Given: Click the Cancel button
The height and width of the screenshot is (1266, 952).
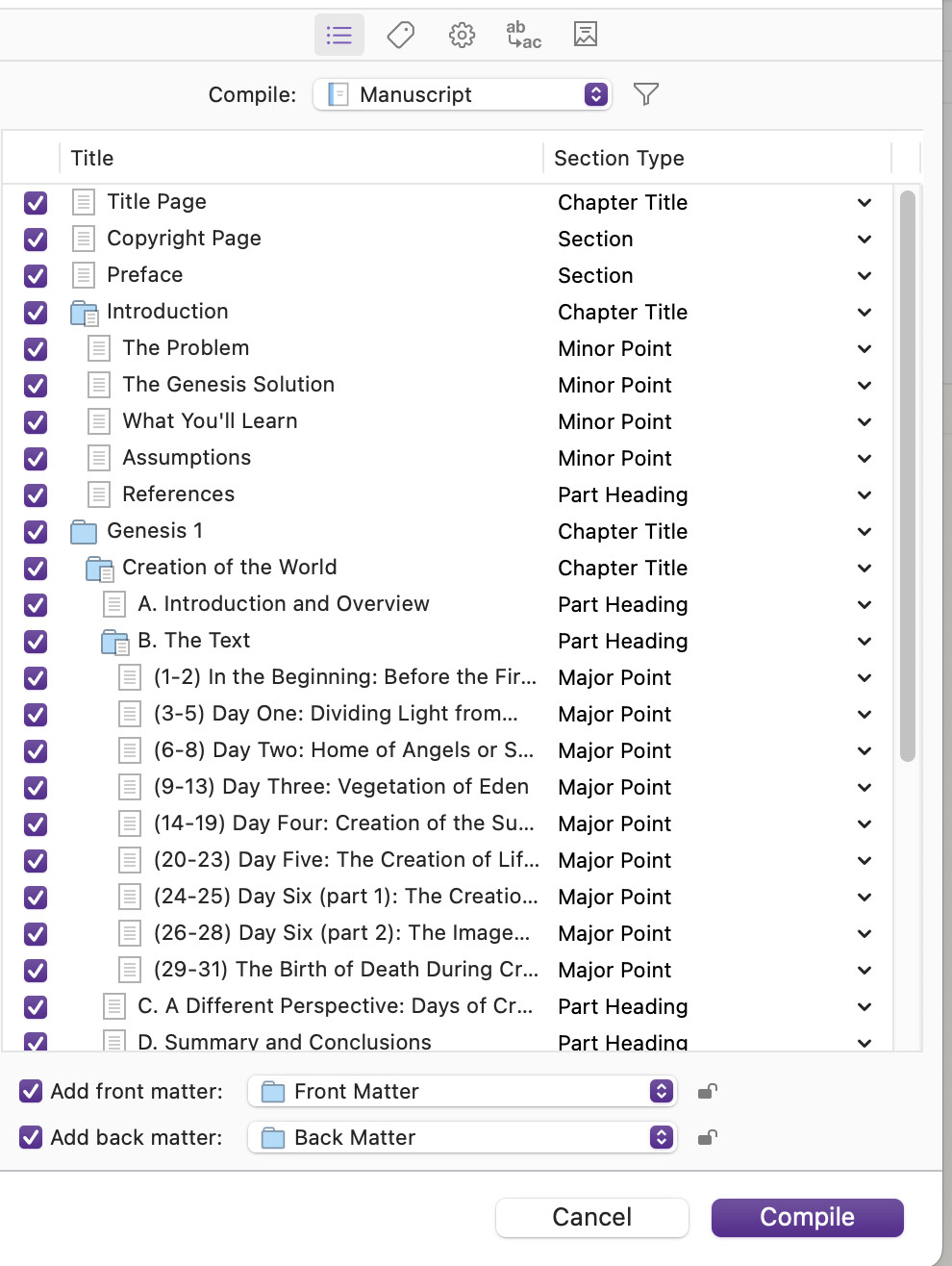Looking at the screenshot, I should 591,1217.
